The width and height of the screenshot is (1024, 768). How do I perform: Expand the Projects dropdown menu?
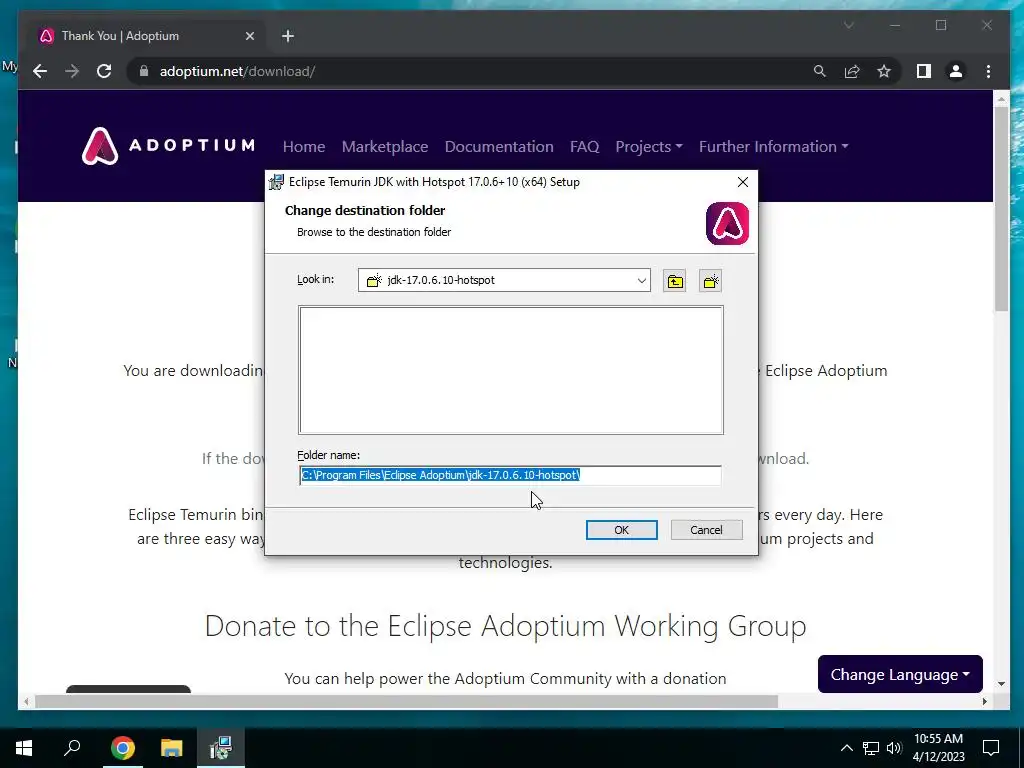click(x=648, y=146)
